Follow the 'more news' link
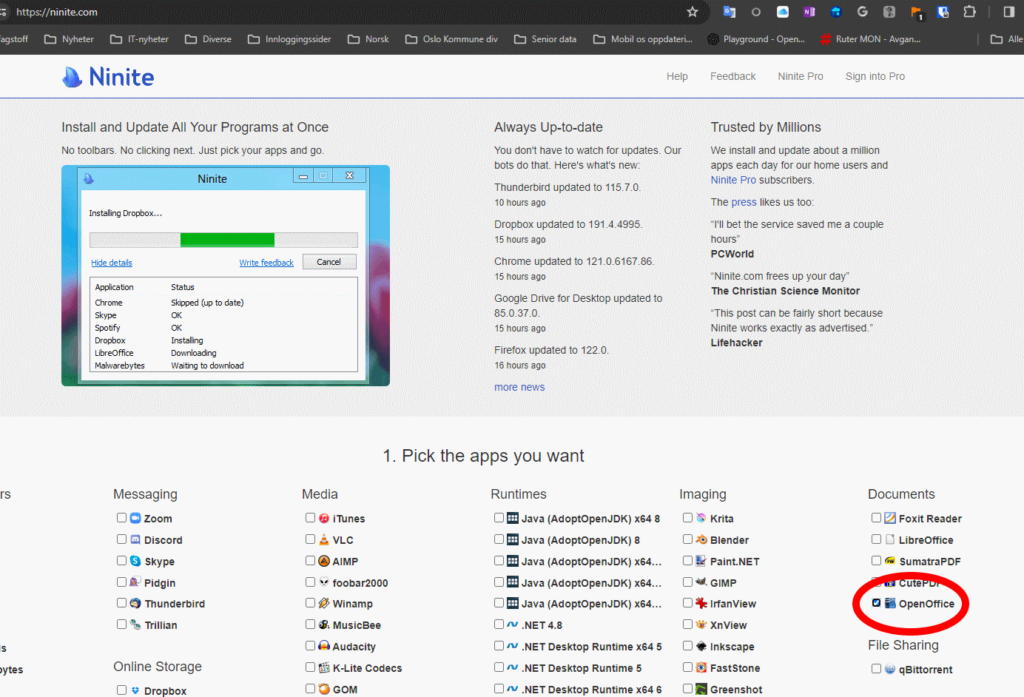The height and width of the screenshot is (697, 1024). 519,387
